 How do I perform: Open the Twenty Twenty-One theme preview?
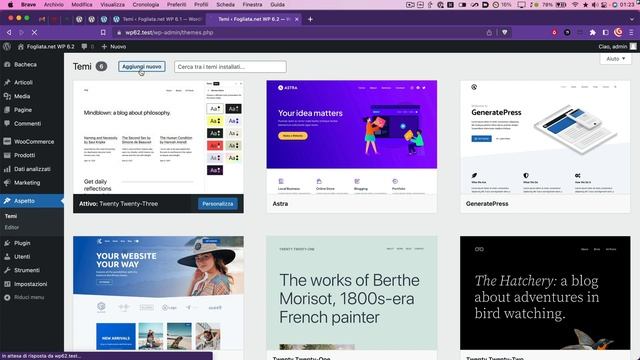click(x=351, y=293)
